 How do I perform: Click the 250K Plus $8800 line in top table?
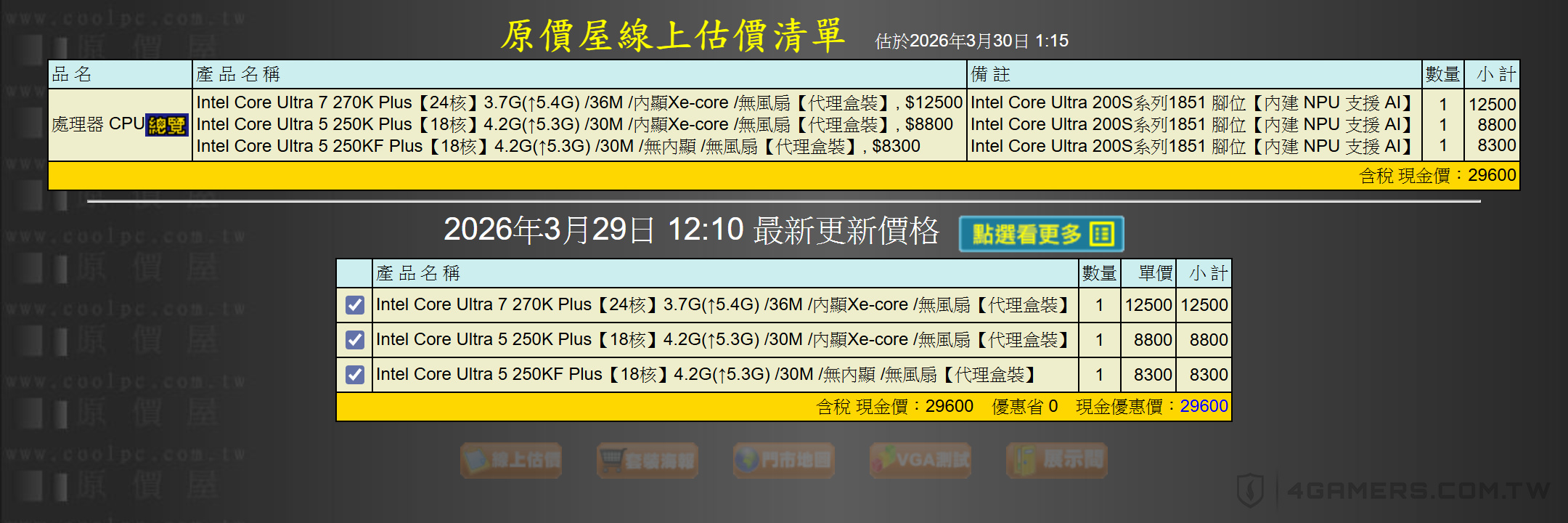[574, 124]
